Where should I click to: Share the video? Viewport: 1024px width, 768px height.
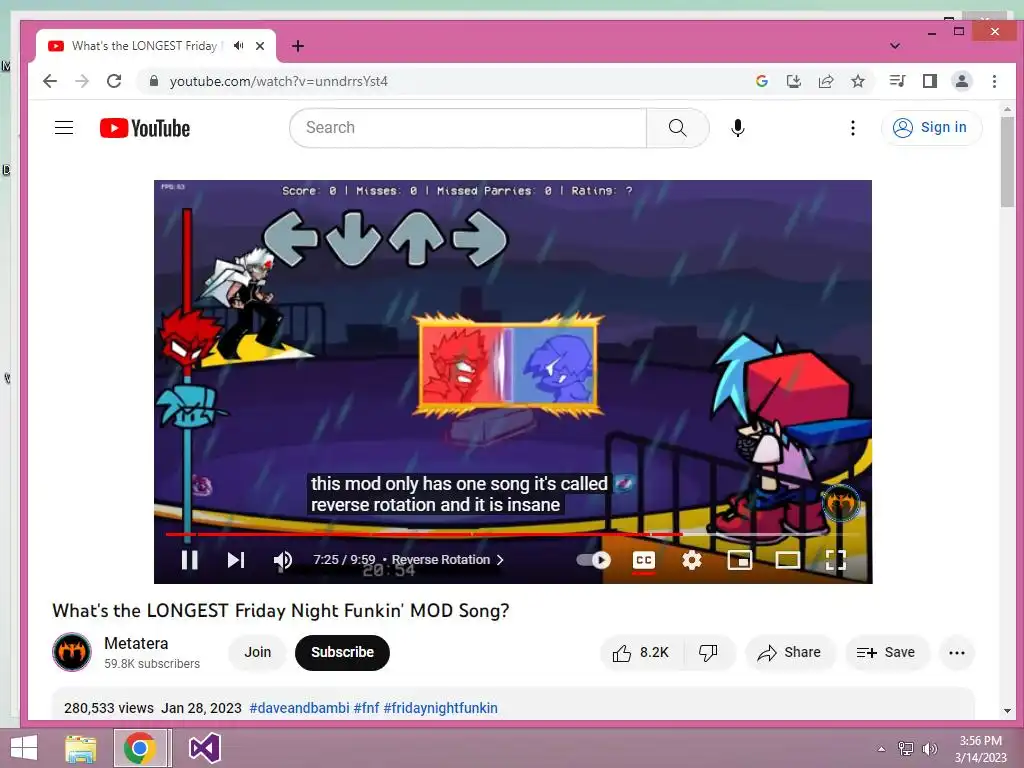point(789,652)
